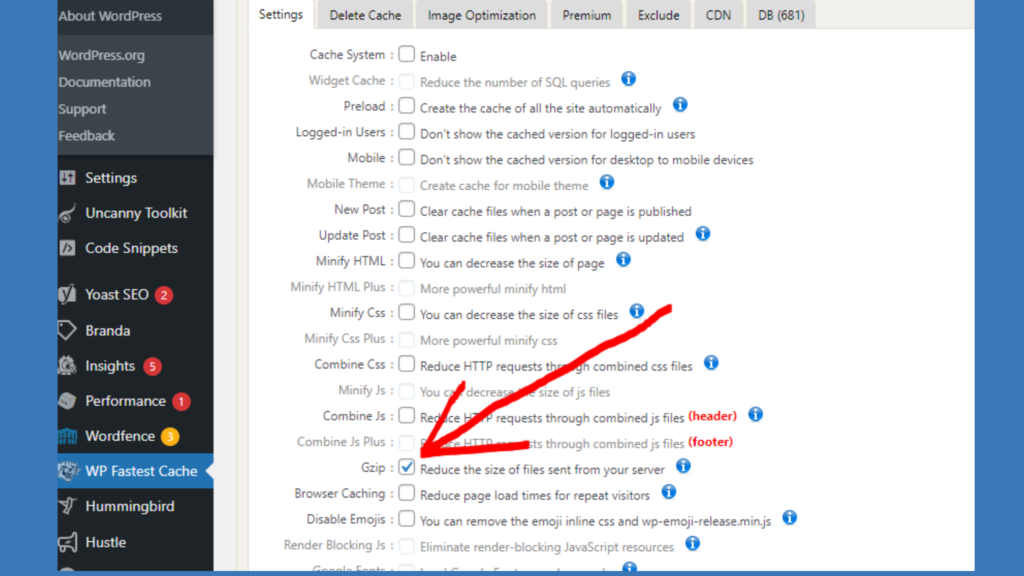Check the Minify Css checkbox
The width and height of the screenshot is (1024, 576).
tap(407, 312)
